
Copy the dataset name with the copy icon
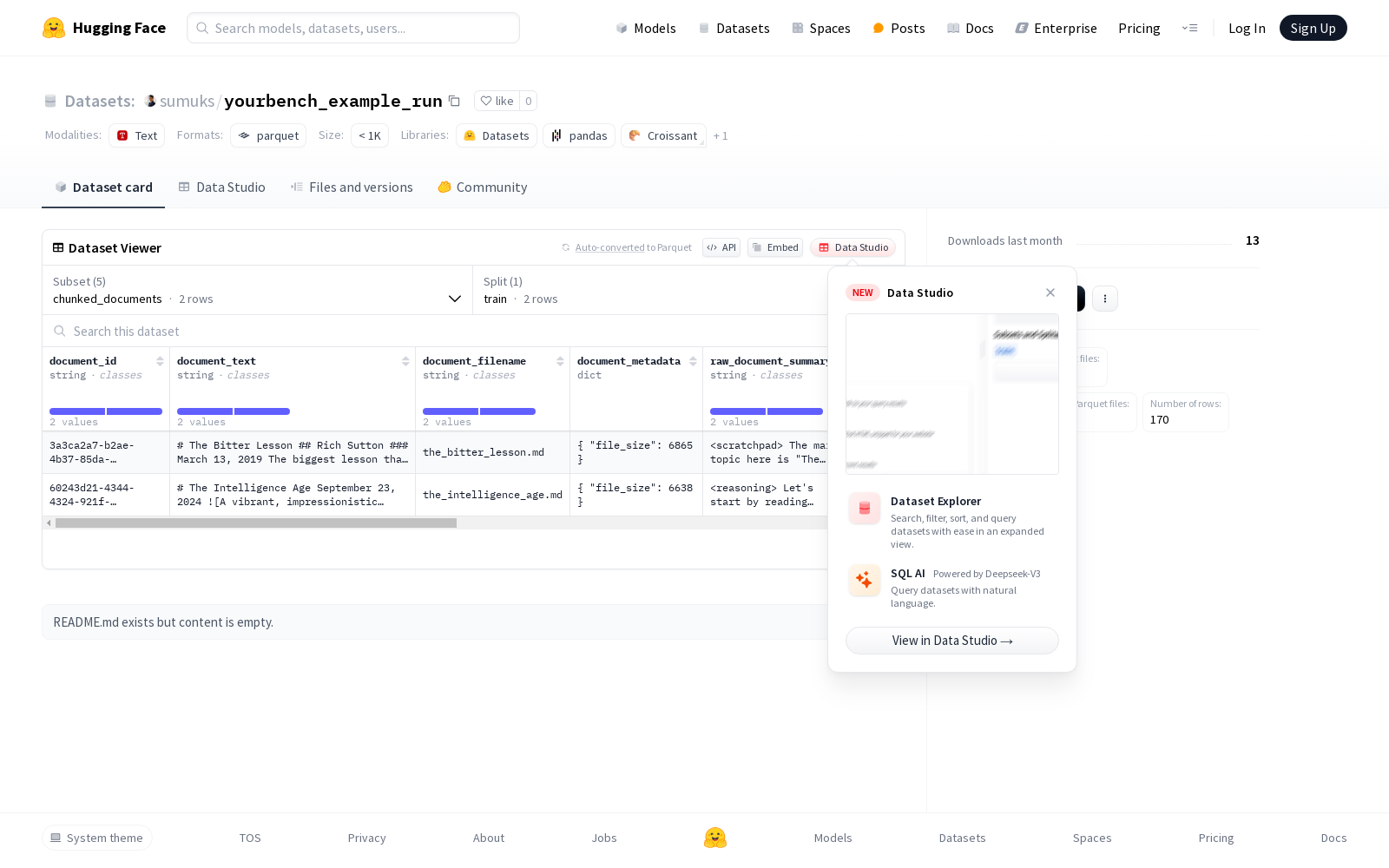pyautogui.click(x=454, y=101)
